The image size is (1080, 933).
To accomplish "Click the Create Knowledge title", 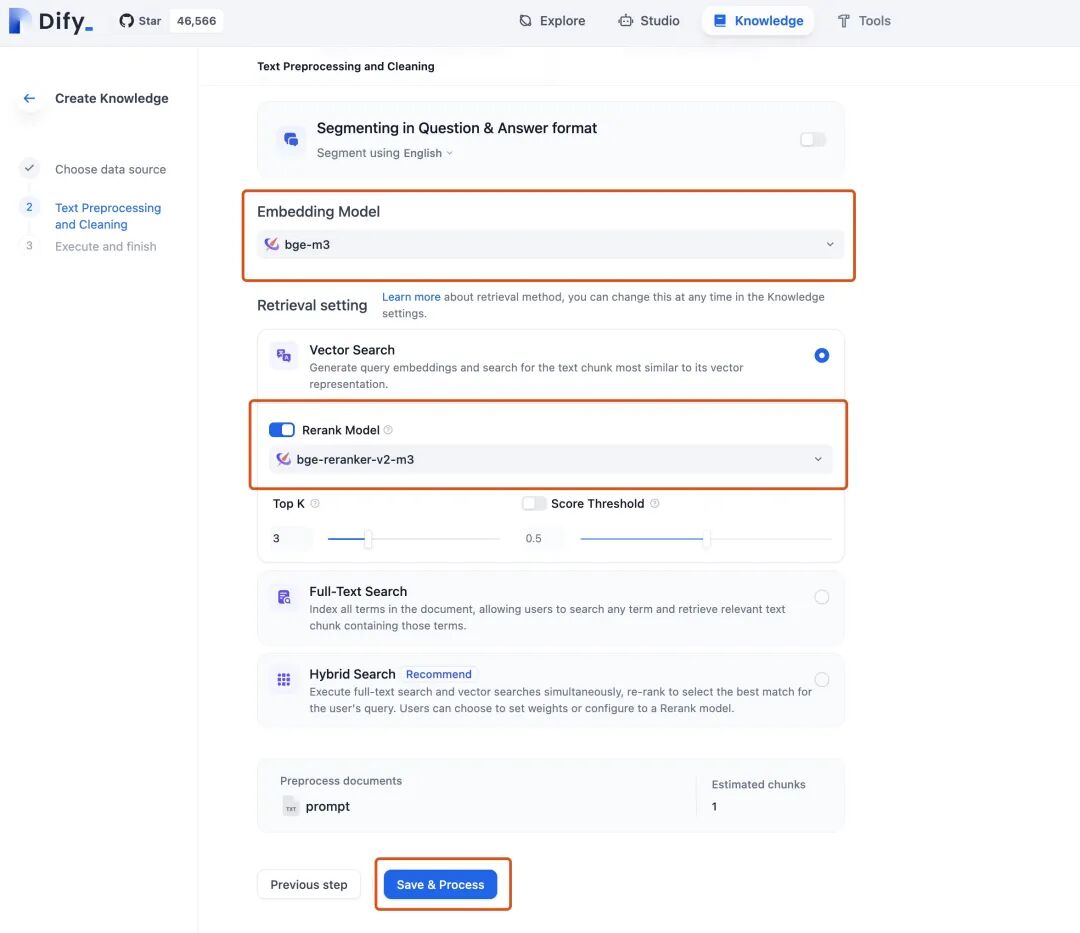I will click(112, 98).
